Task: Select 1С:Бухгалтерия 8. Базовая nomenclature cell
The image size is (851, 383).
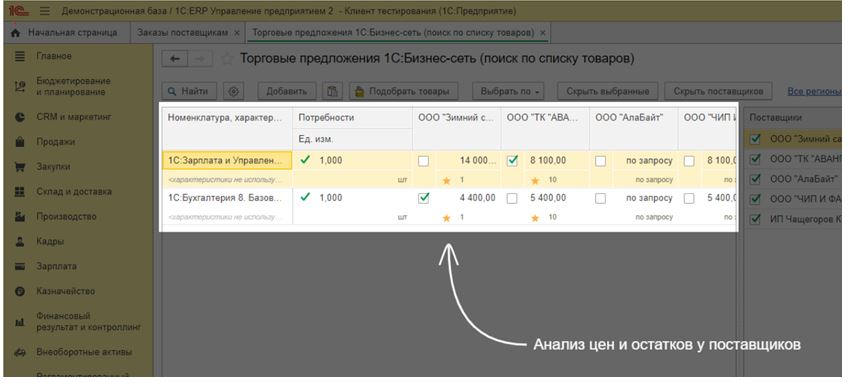Action: [x=227, y=198]
